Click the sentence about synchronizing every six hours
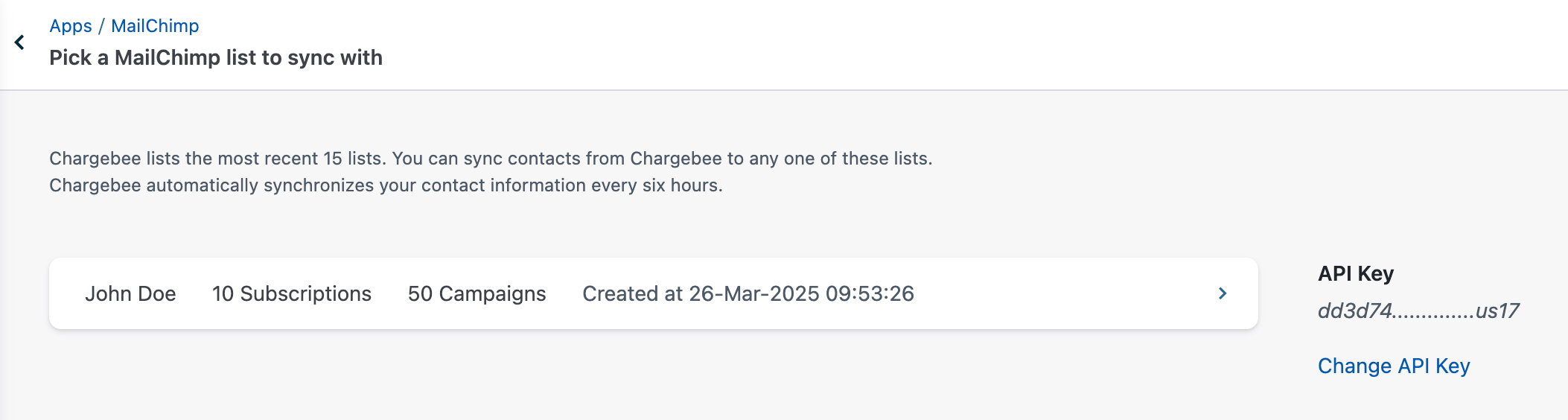This screenshot has height=420, width=1568. 386,185
